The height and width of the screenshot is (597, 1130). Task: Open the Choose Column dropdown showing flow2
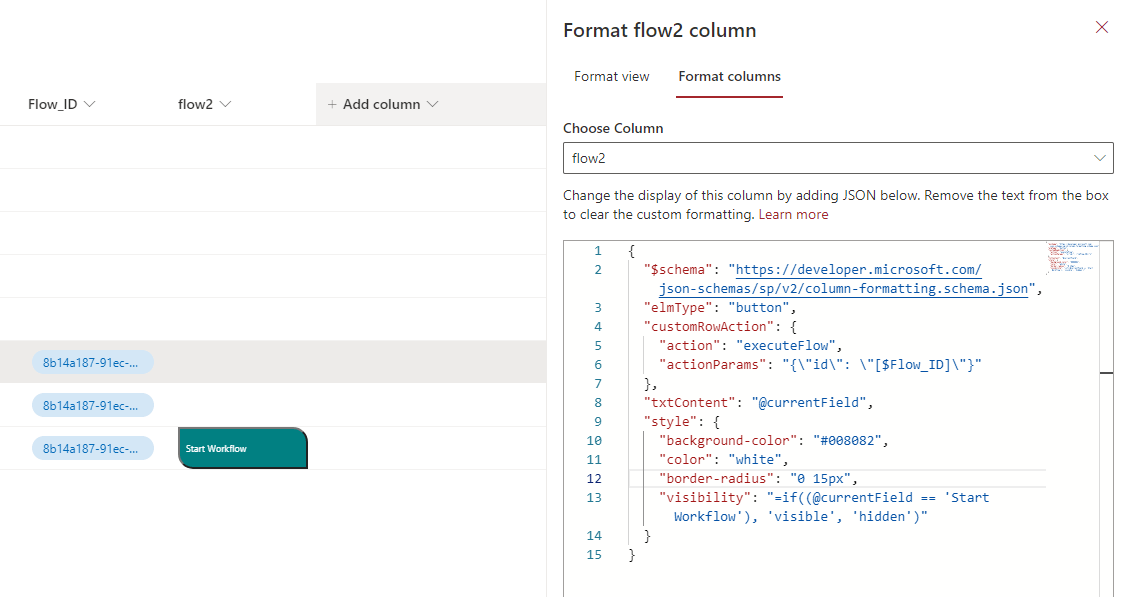pos(837,158)
